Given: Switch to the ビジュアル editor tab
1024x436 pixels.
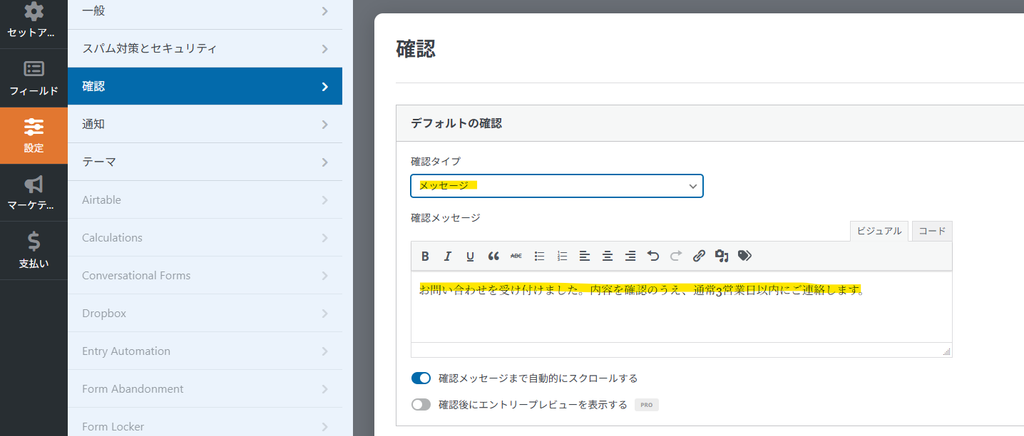Looking at the screenshot, I should 879,231.
